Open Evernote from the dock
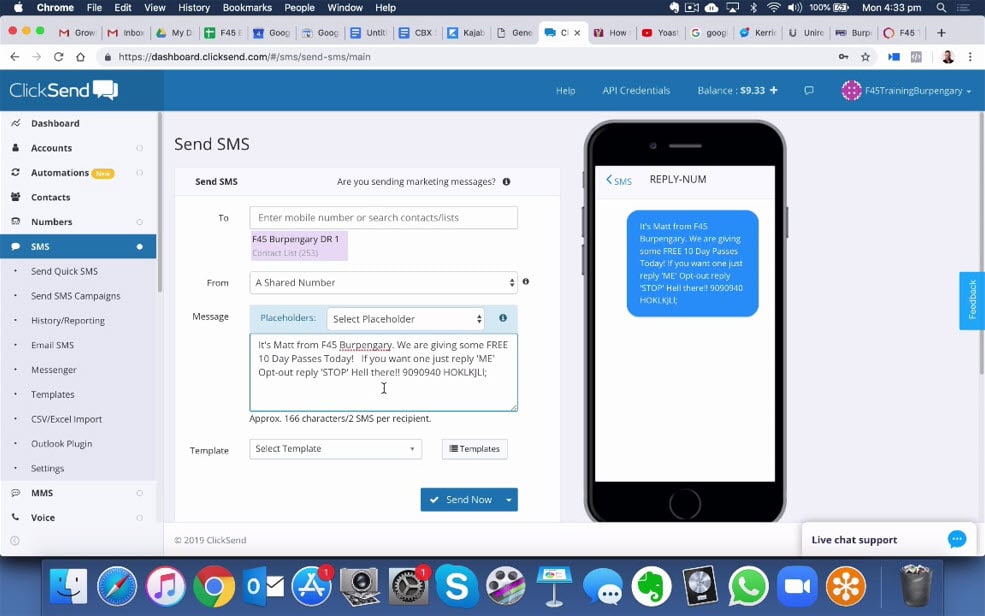The height and width of the screenshot is (616, 985). point(651,586)
